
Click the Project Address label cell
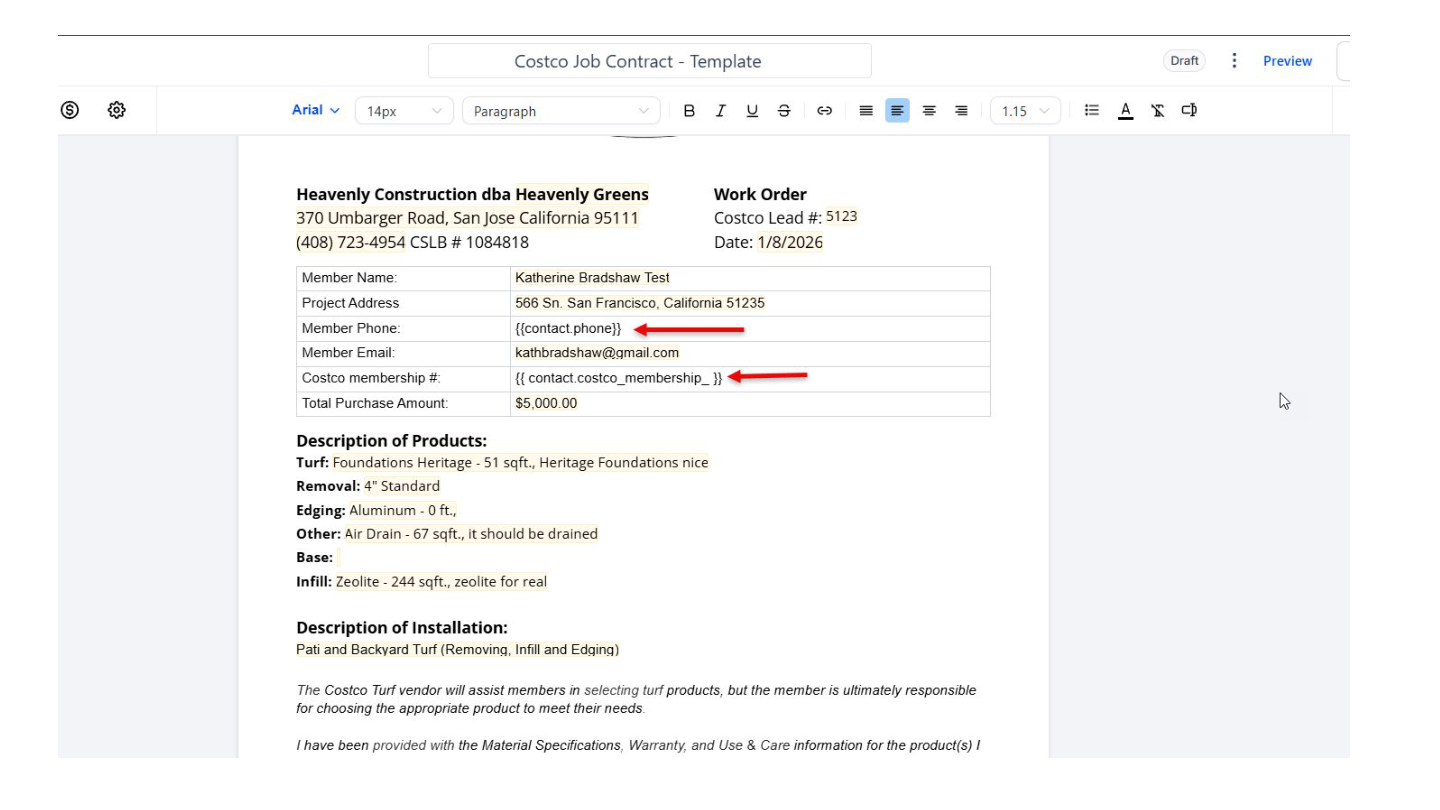click(403, 303)
